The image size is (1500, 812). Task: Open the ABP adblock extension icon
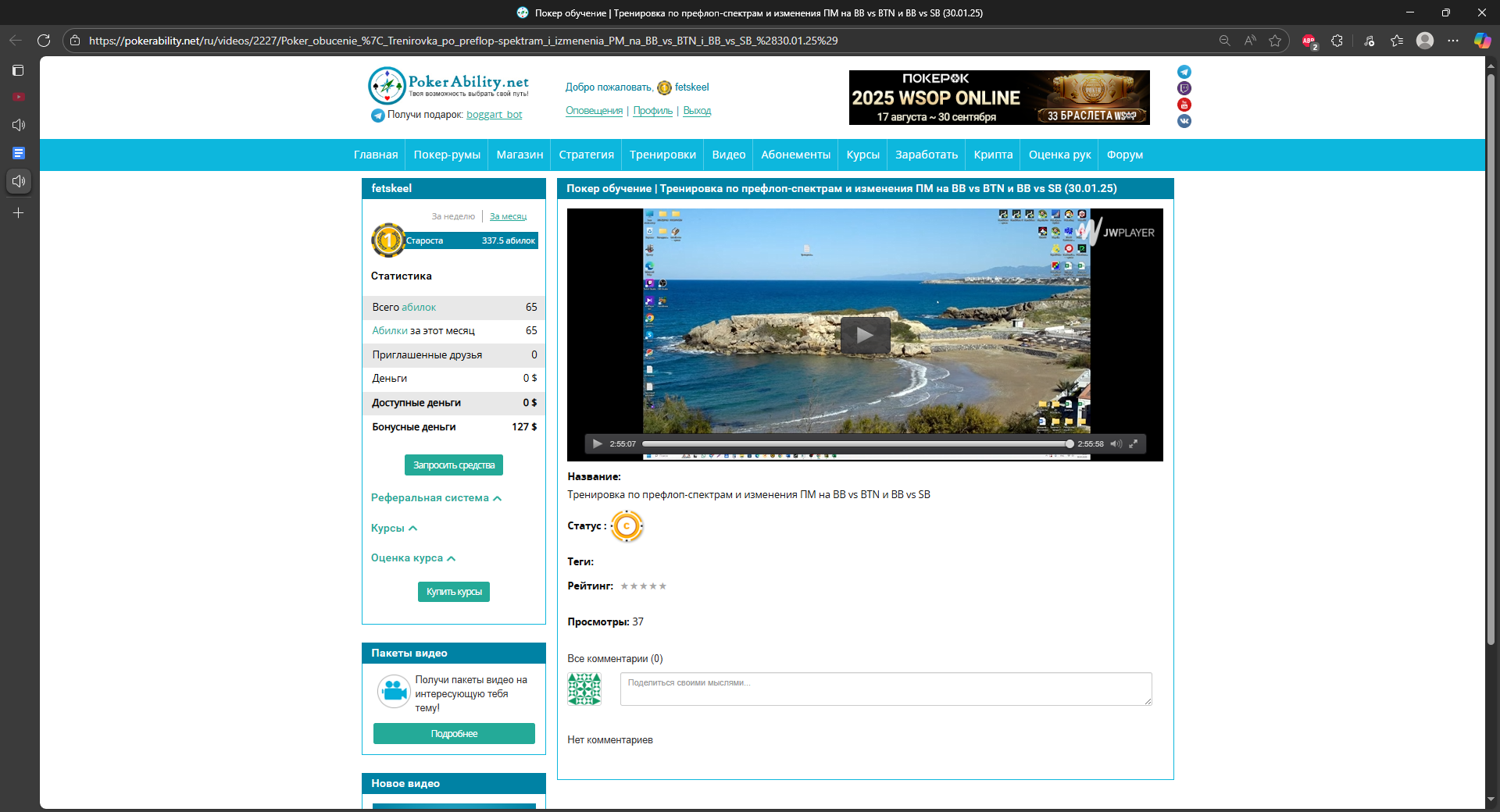[1309, 41]
